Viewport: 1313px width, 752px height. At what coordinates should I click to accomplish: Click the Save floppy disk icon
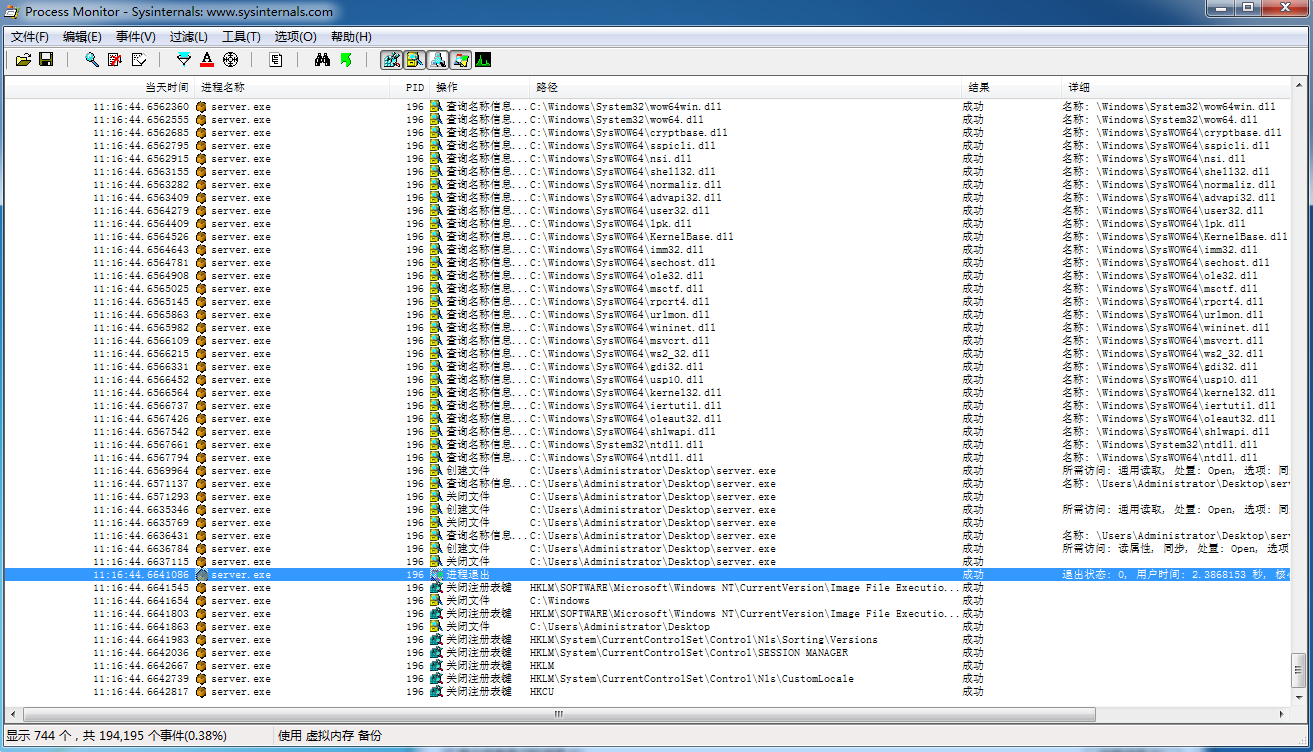point(46,60)
